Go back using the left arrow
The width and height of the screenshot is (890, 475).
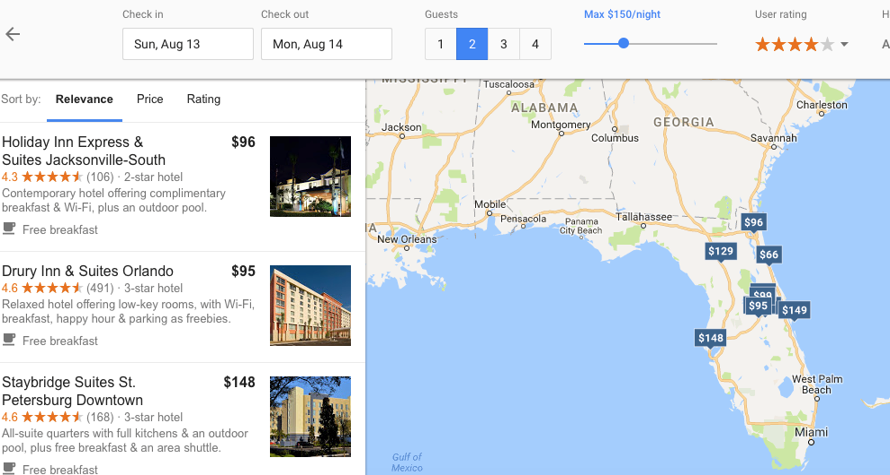pyautogui.click(x=12, y=34)
